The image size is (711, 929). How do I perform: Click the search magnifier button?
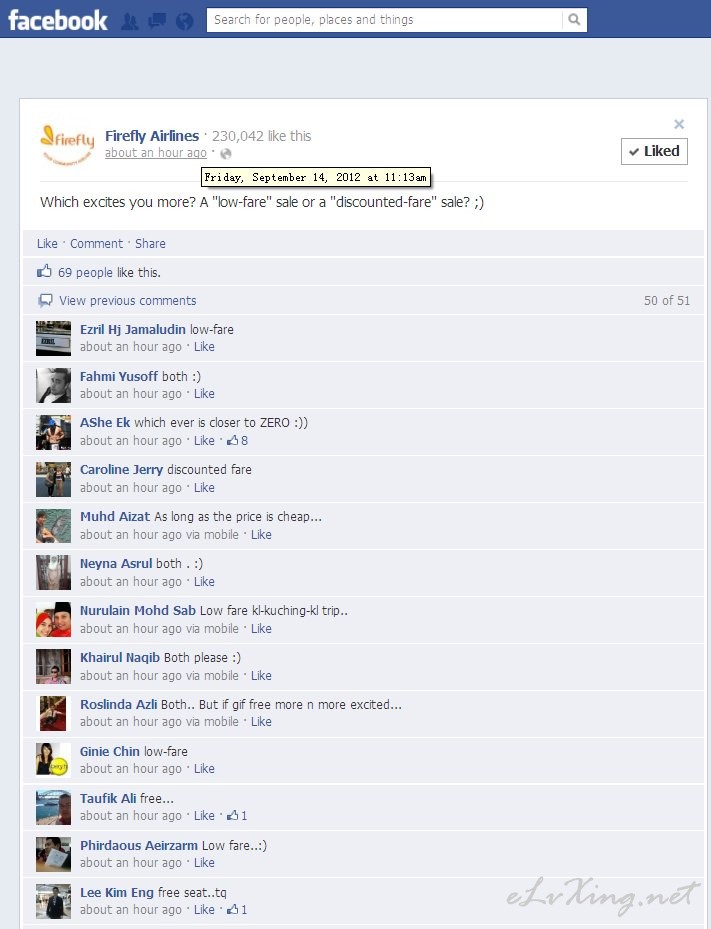(x=574, y=20)
